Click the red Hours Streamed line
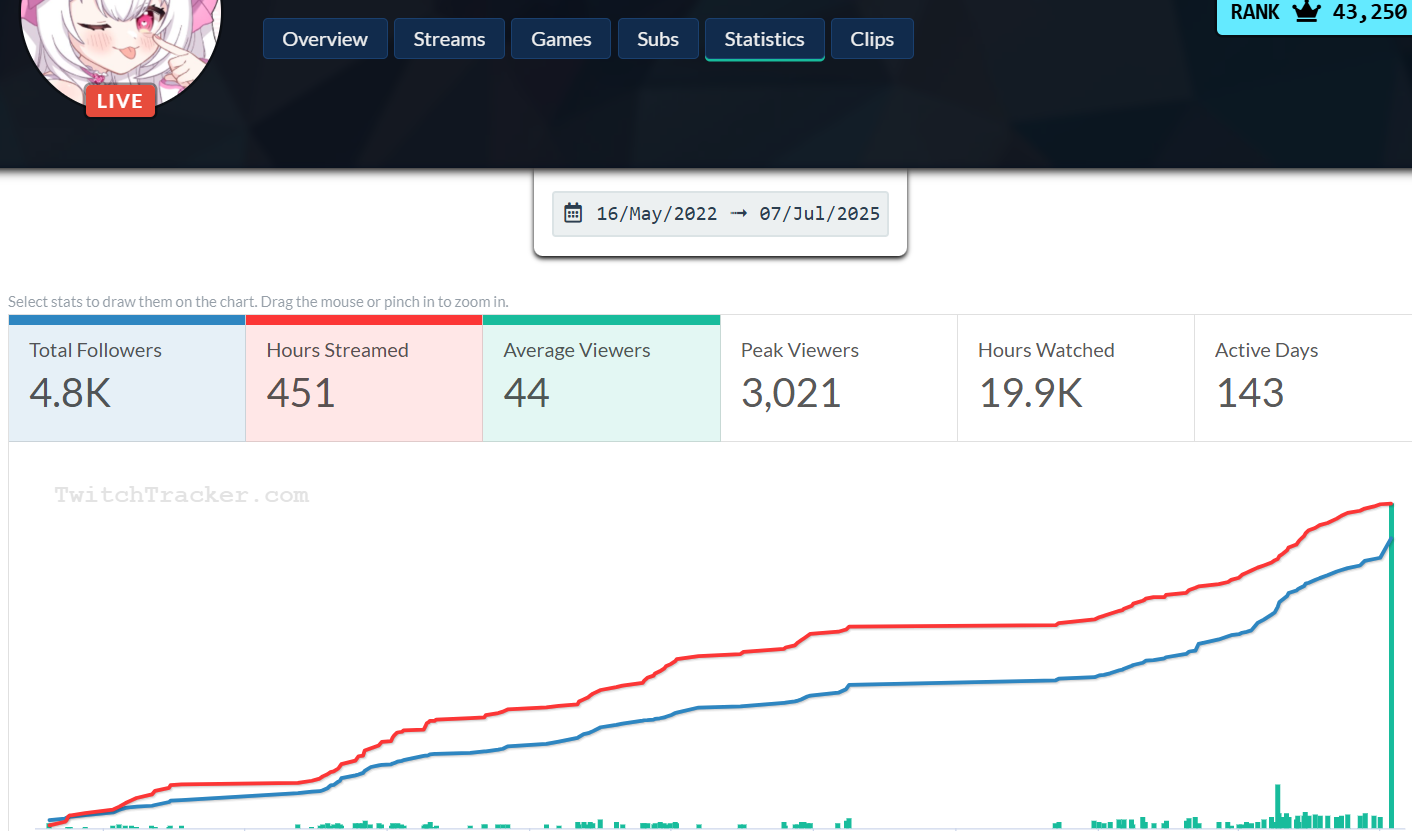This screenshot has height=831, width=1412. click(950, 626)
